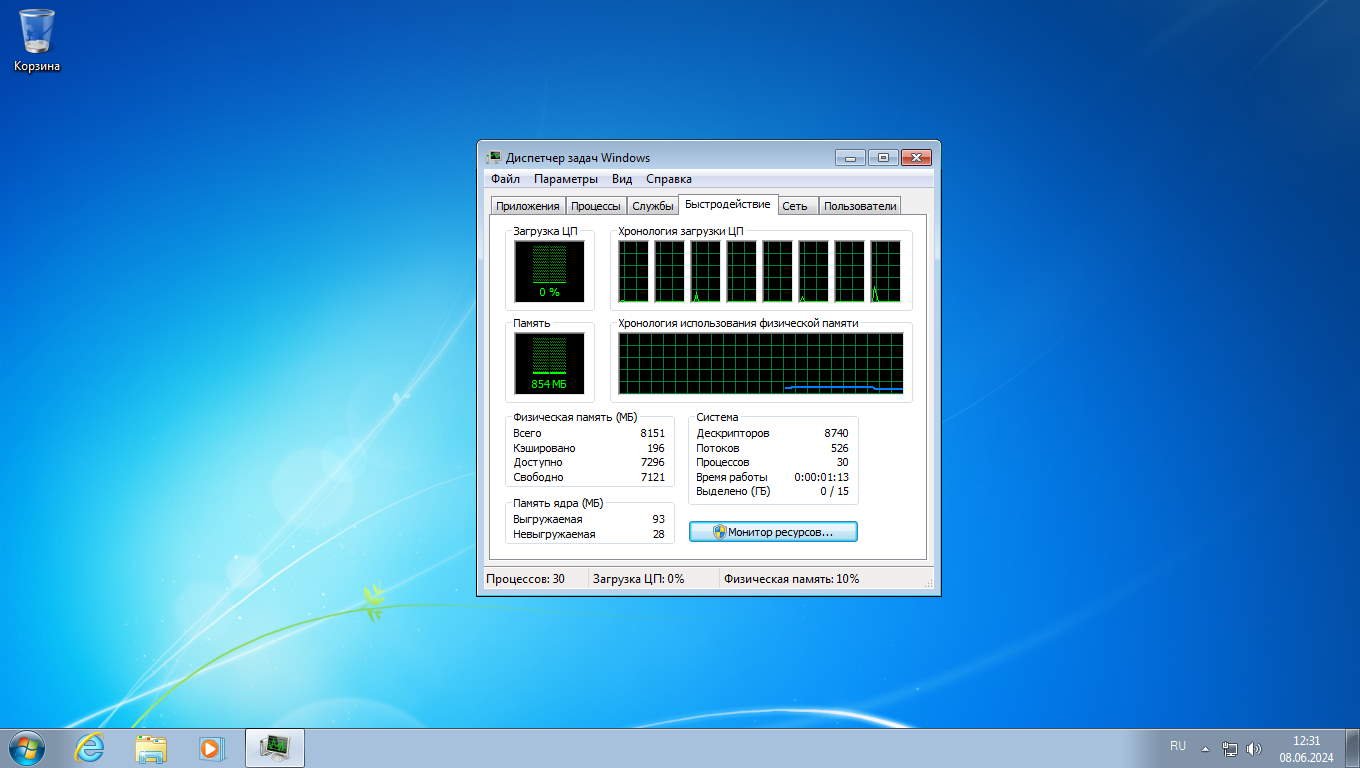Click the Монитор ресурсов button
The height and width of the screenshot is (768, 1360).
773,532
